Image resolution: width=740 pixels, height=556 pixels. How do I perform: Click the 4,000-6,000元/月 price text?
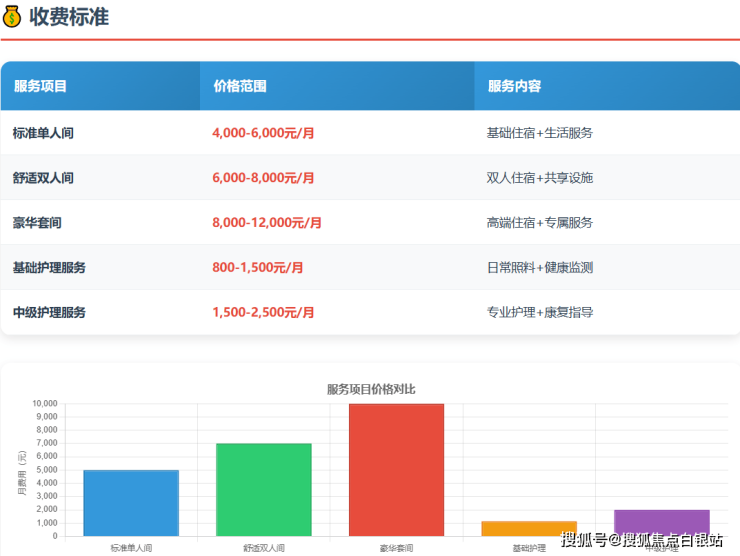click(x=263, y=133)
